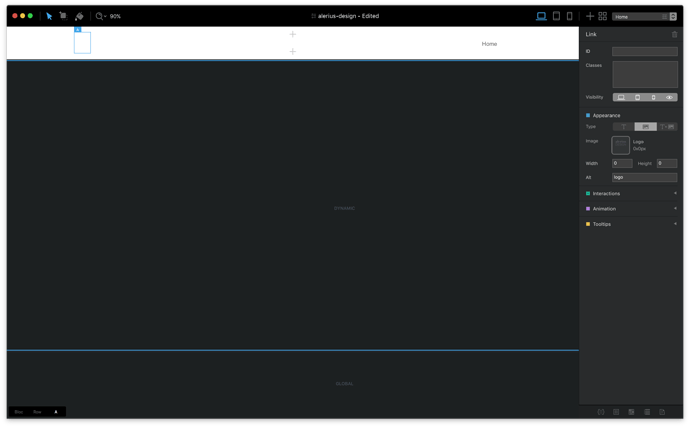Toggle desktop visibility for the link
The height and width of the screenshot is (427, 690).
pos(621,97)
